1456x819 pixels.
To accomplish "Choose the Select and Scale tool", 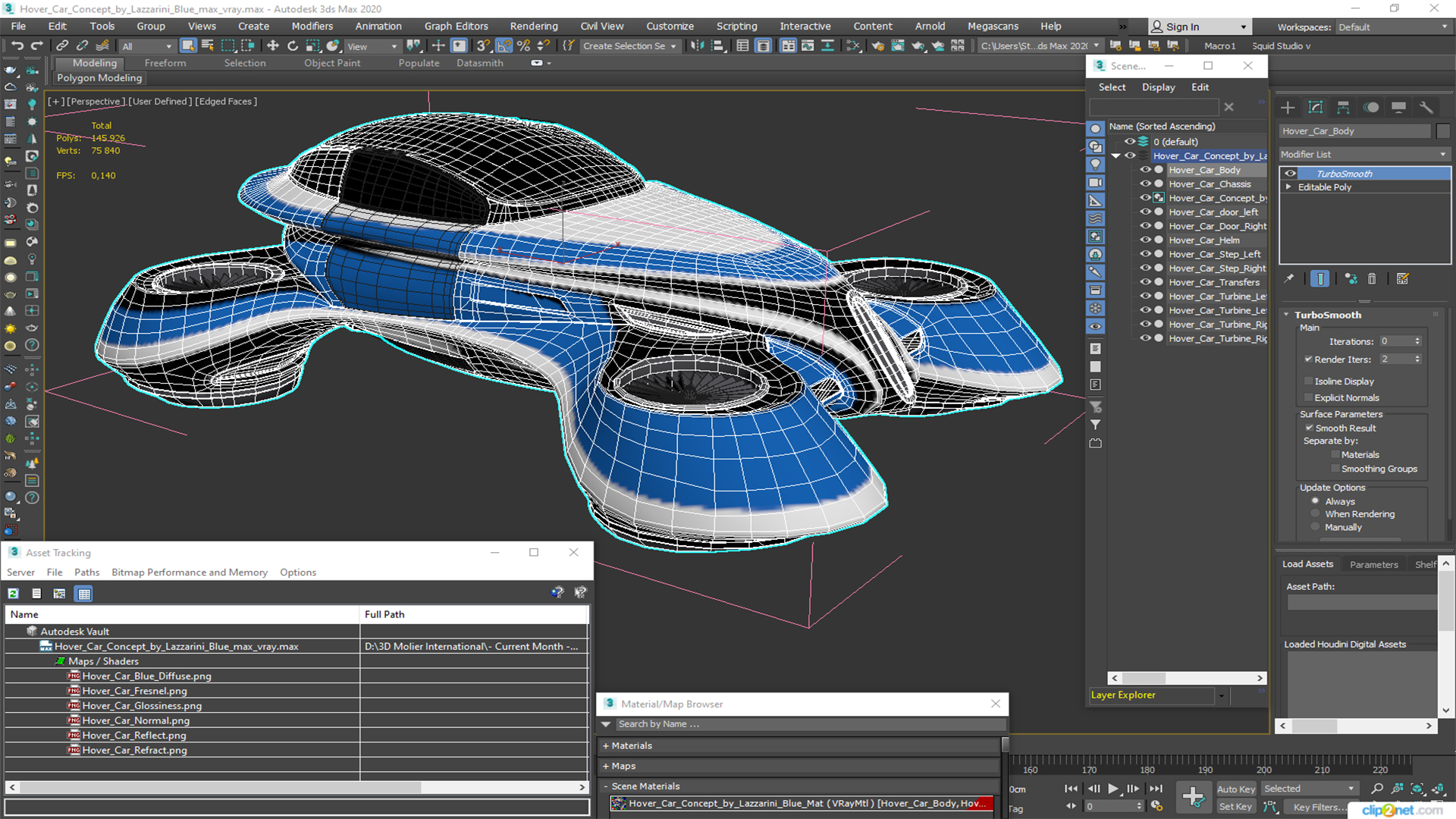I will click(x=312, y=45).
